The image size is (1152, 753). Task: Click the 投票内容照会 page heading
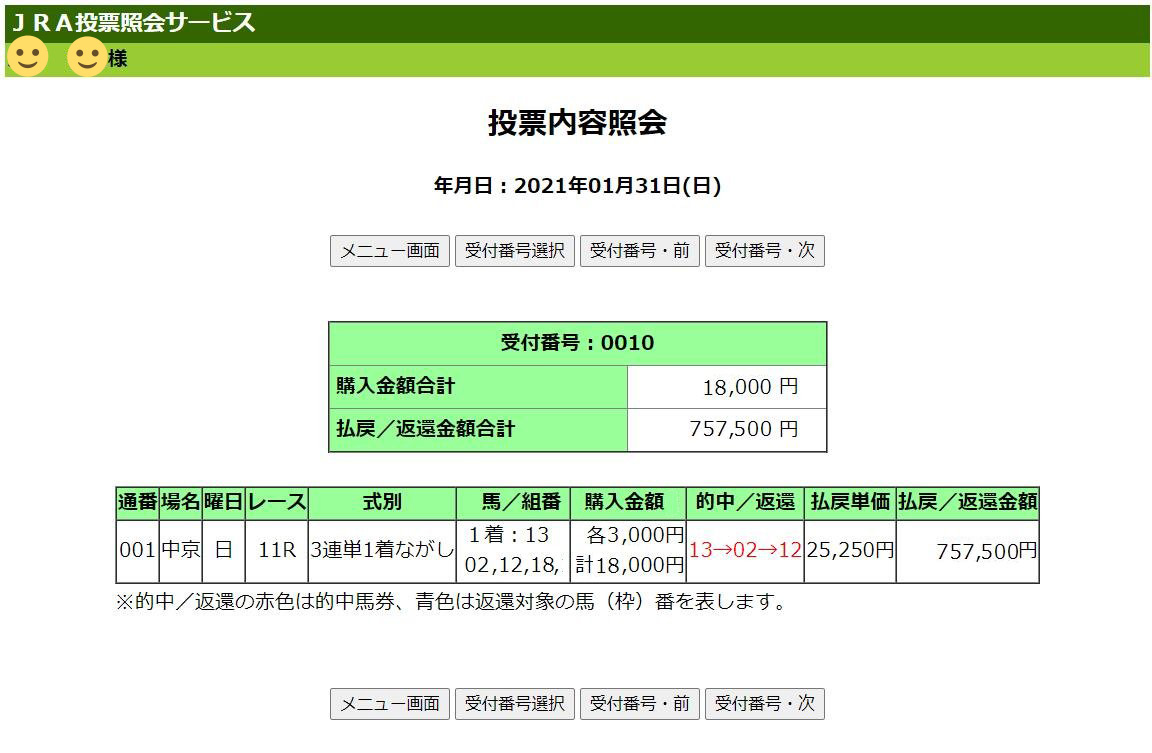coord(577,123)
